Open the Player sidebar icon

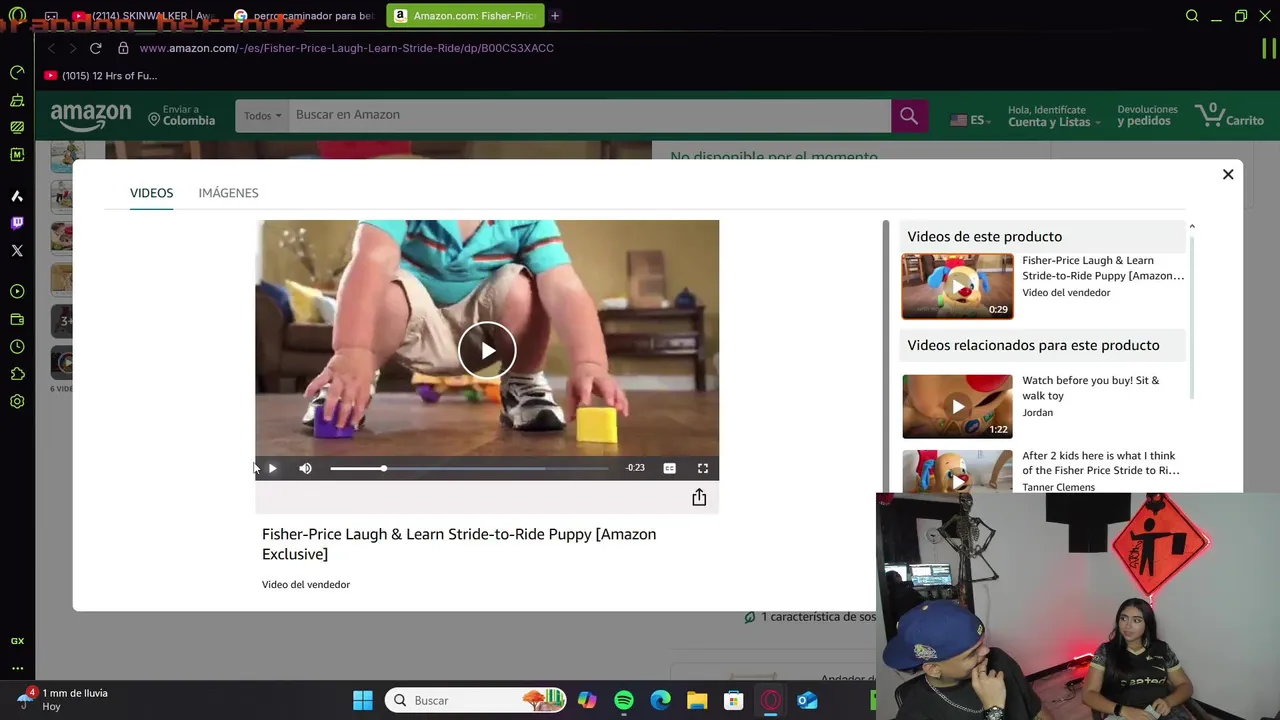[17, 292]
